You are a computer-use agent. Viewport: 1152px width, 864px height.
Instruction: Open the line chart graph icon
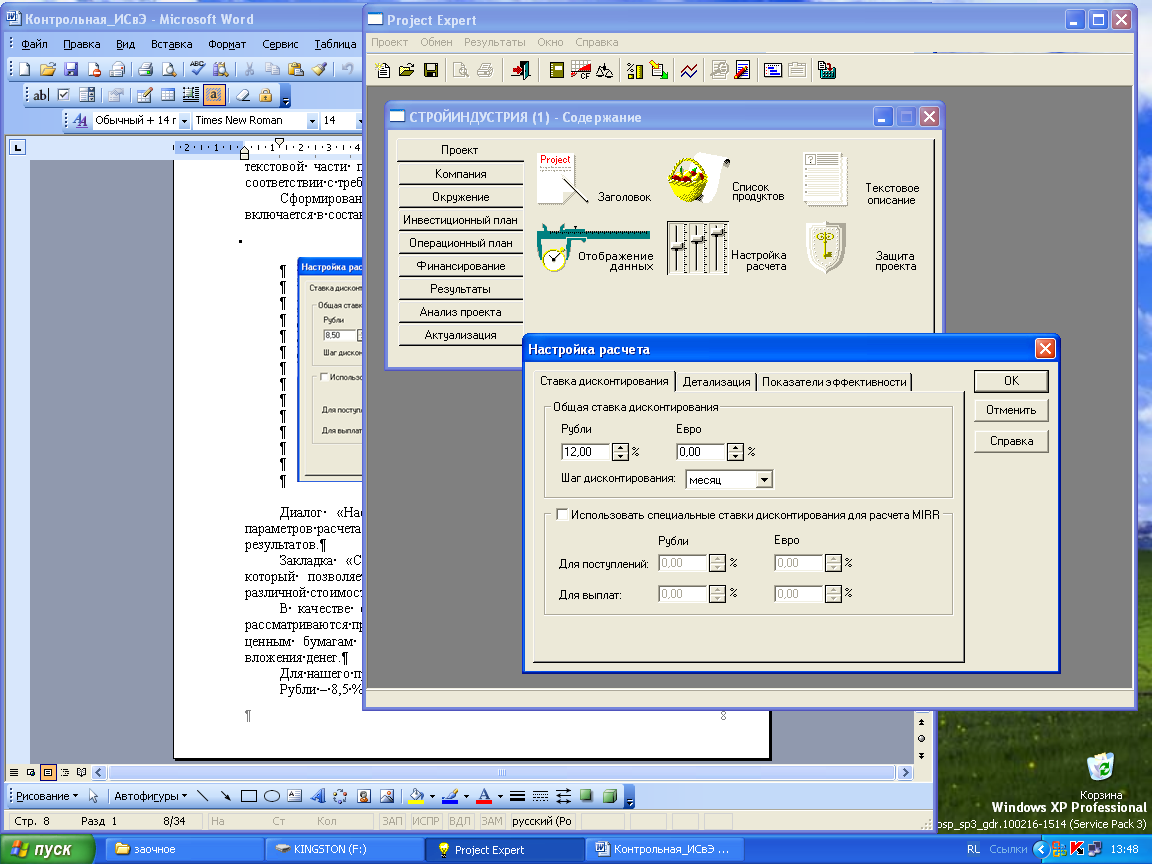[689, 71]
